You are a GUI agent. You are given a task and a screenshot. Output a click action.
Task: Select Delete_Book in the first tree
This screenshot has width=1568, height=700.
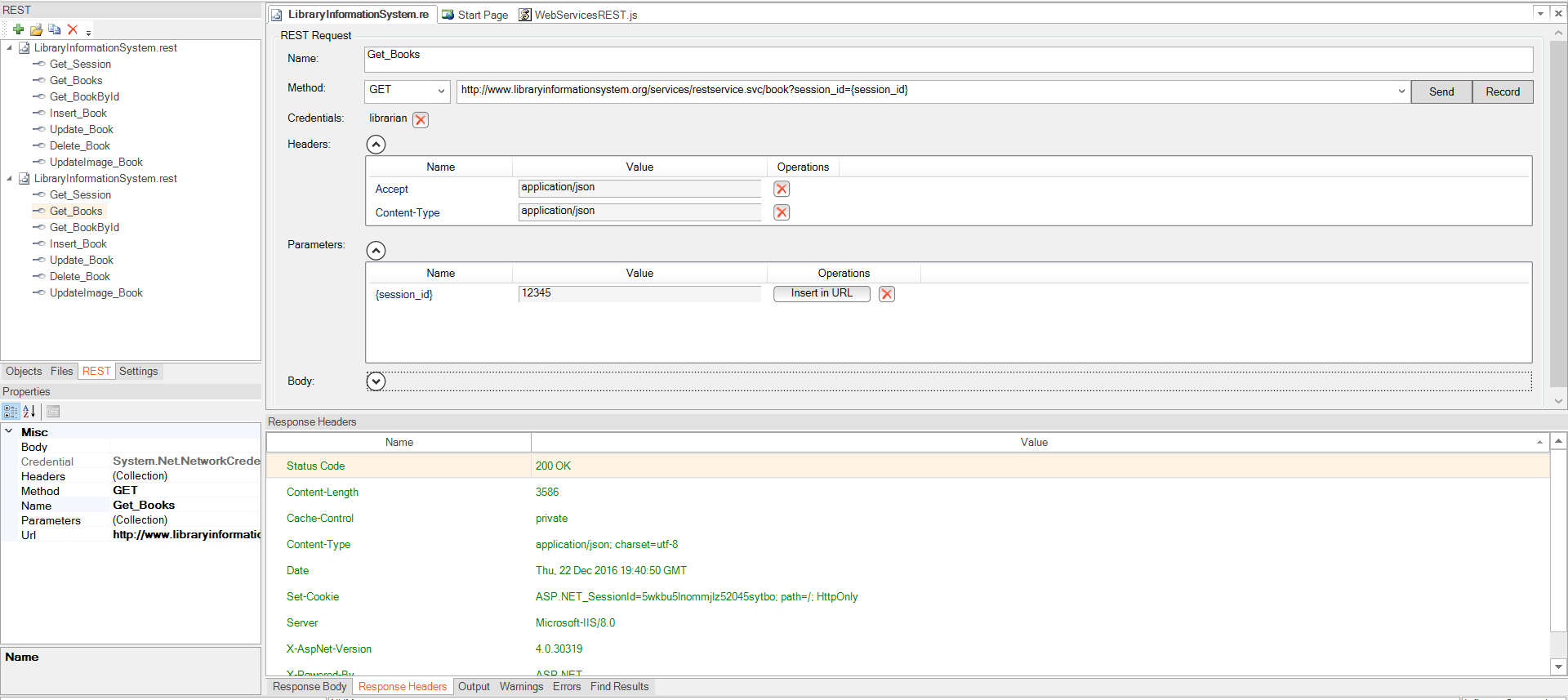tap(79, 146)
